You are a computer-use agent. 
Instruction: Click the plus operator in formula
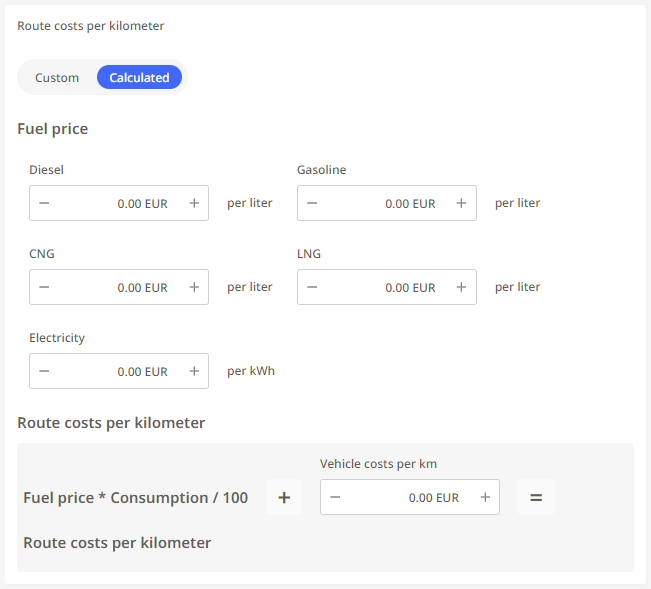pyautogui.click(x=284, y=497)
